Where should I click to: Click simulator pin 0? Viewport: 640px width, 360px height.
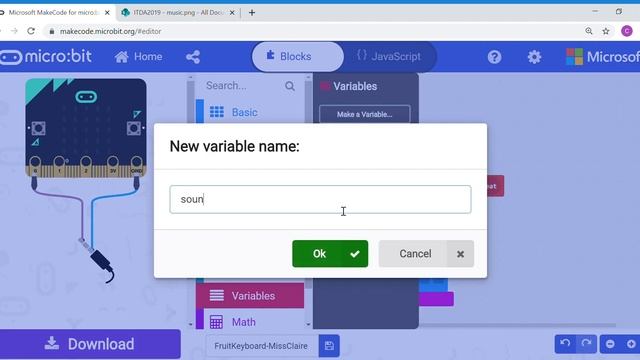35,162
